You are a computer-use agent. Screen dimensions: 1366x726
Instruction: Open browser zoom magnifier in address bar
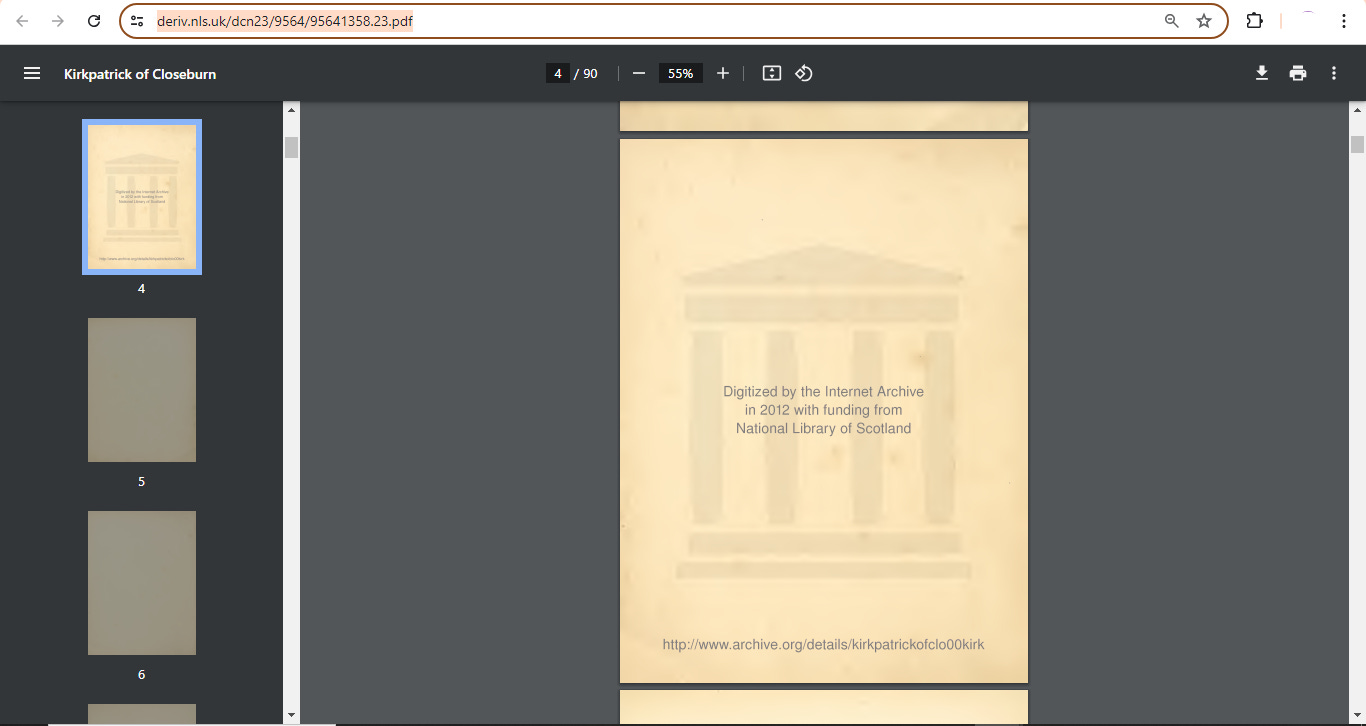pos(1171,21)
